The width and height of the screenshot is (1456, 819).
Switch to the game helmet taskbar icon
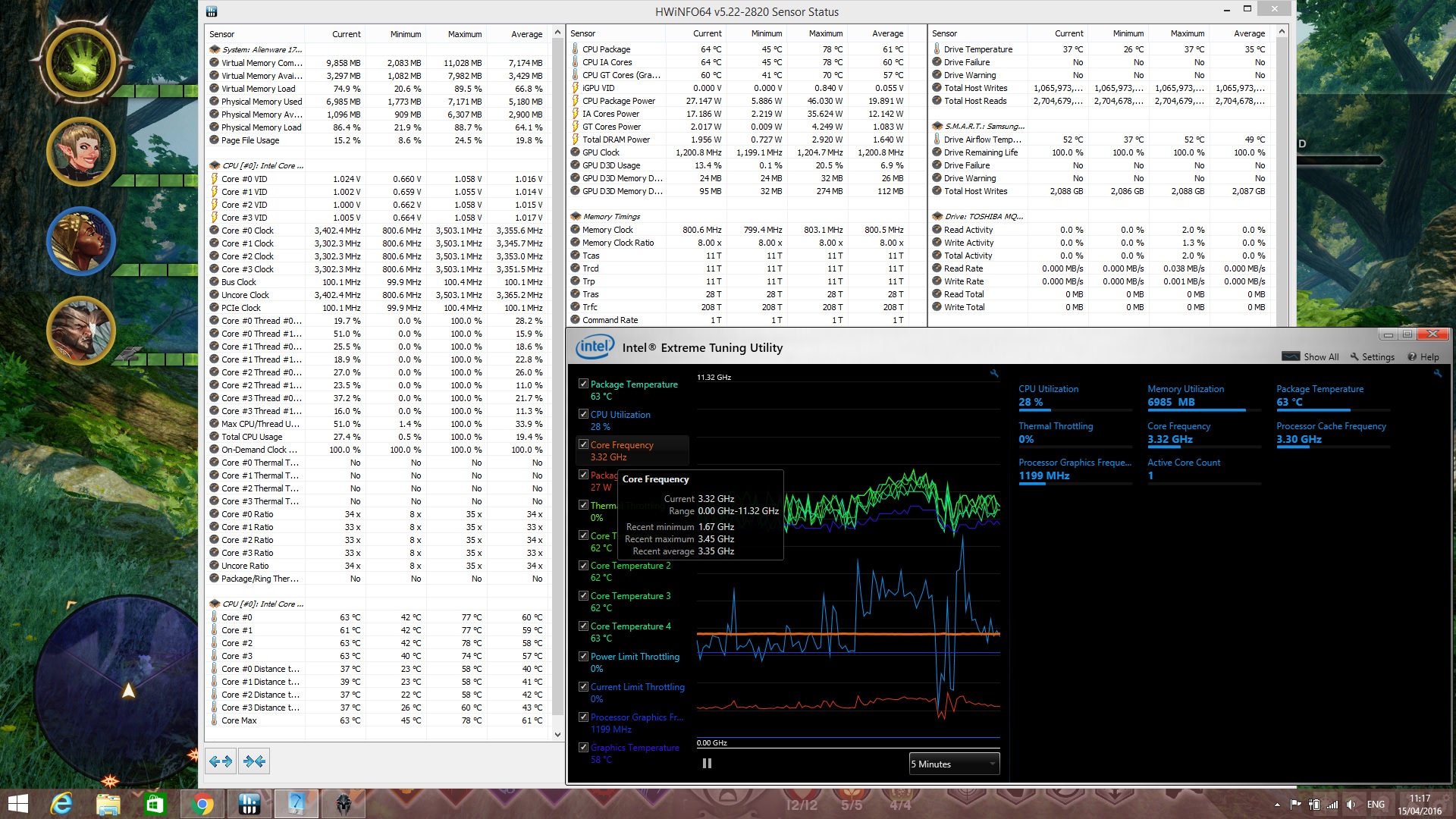click(x=343, y=804)
